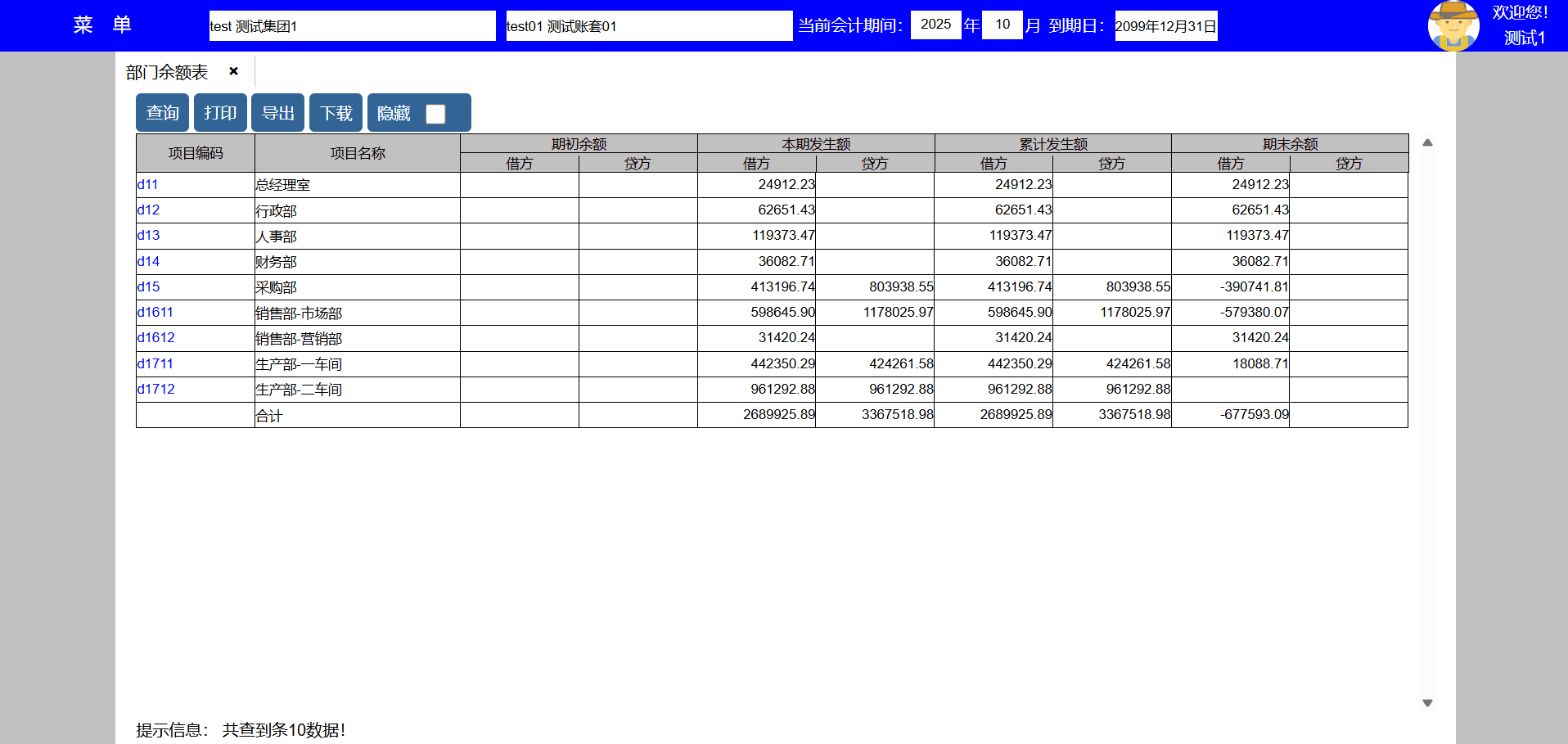Image resolution: width=1568 pixels, height=744 pixels.
Task: Click the scroll down arrow
Action: 1427,703
